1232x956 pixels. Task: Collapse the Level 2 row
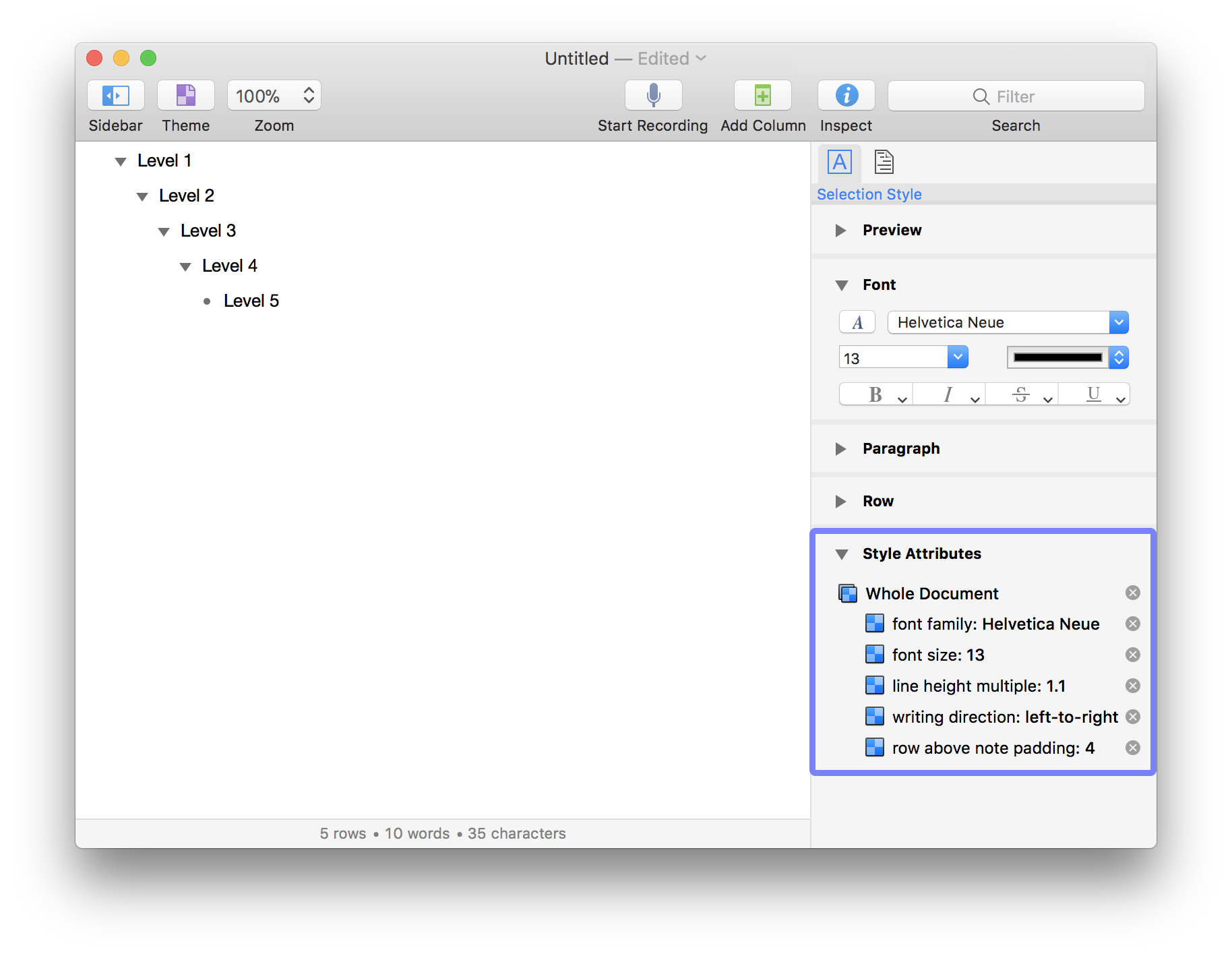click(142, 197)
